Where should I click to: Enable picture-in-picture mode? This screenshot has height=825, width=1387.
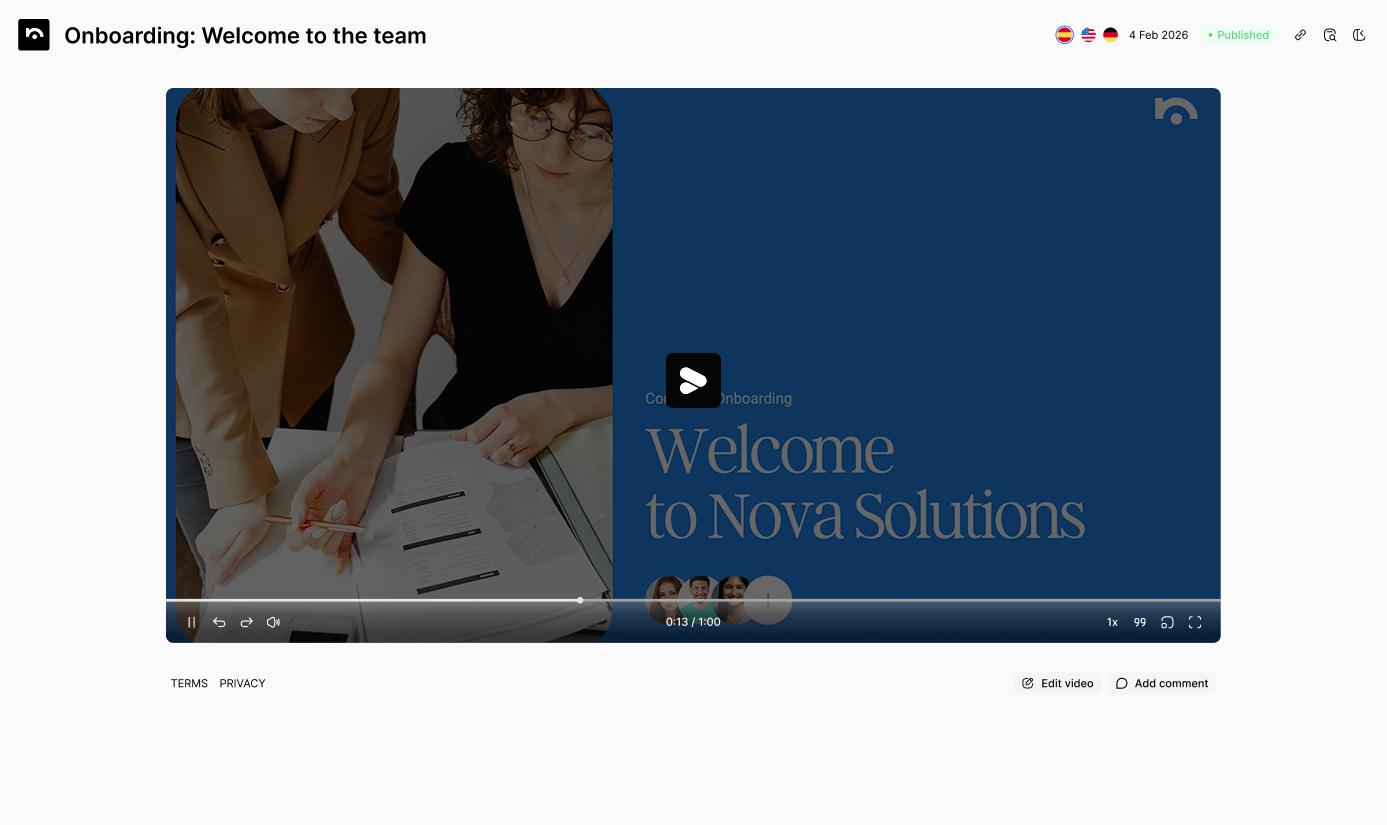point(1167,622)
